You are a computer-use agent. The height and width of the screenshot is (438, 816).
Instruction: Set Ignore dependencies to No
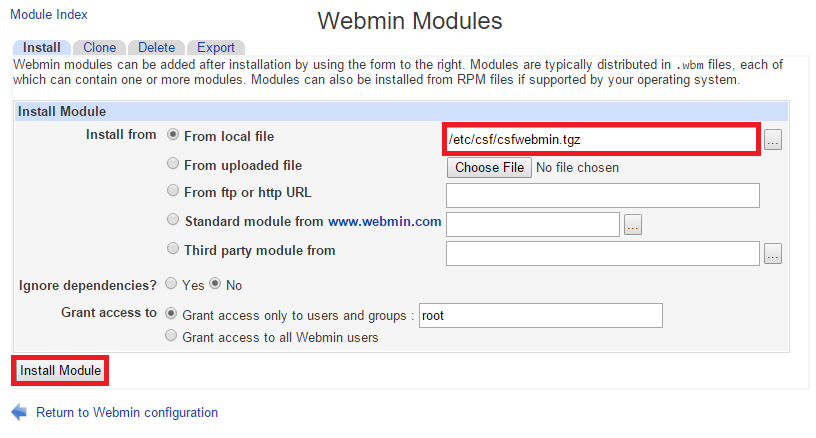pos(215,284)
